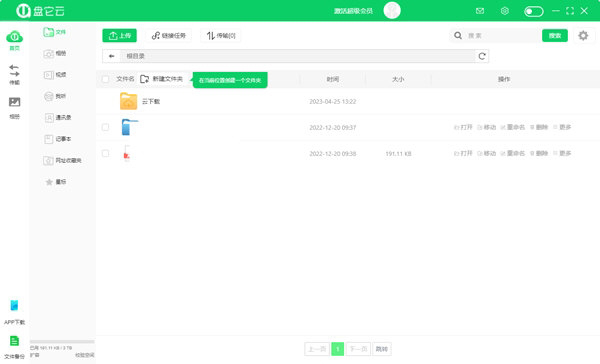
Task: Check the select-all checkbox in header row
Action: [105, 79]
